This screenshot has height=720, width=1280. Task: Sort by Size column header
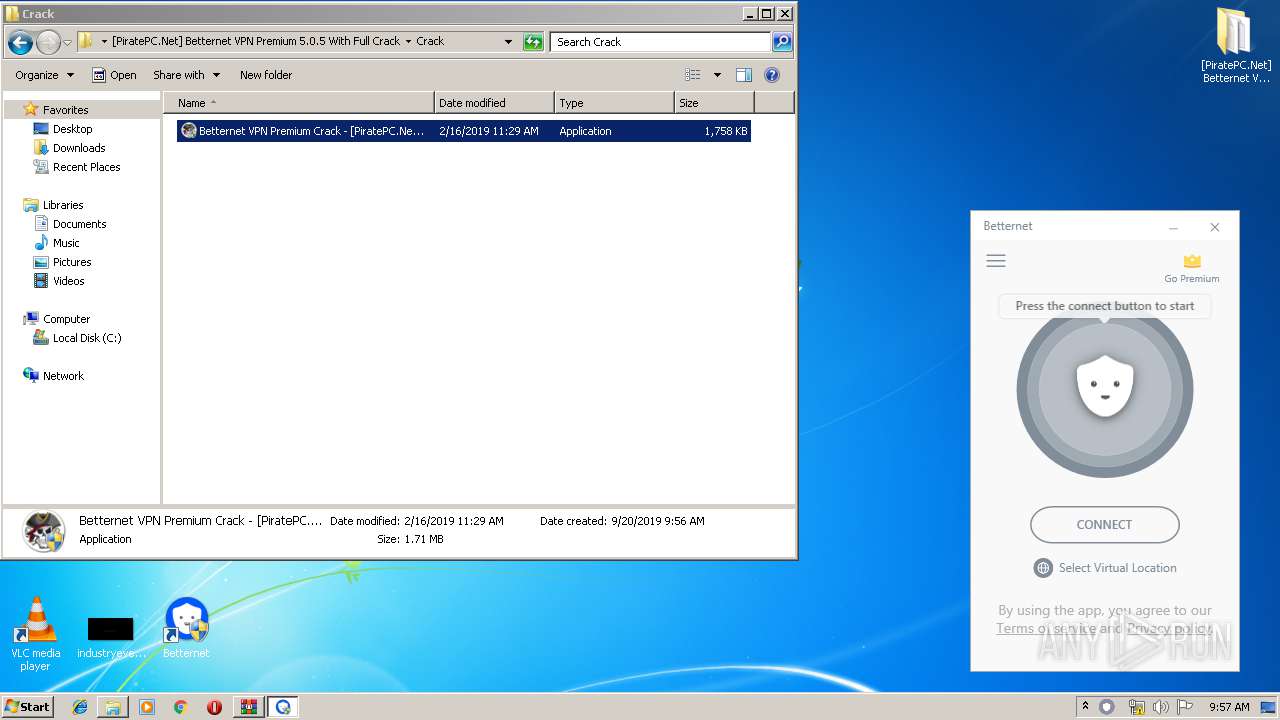click(x=714, y=103)
